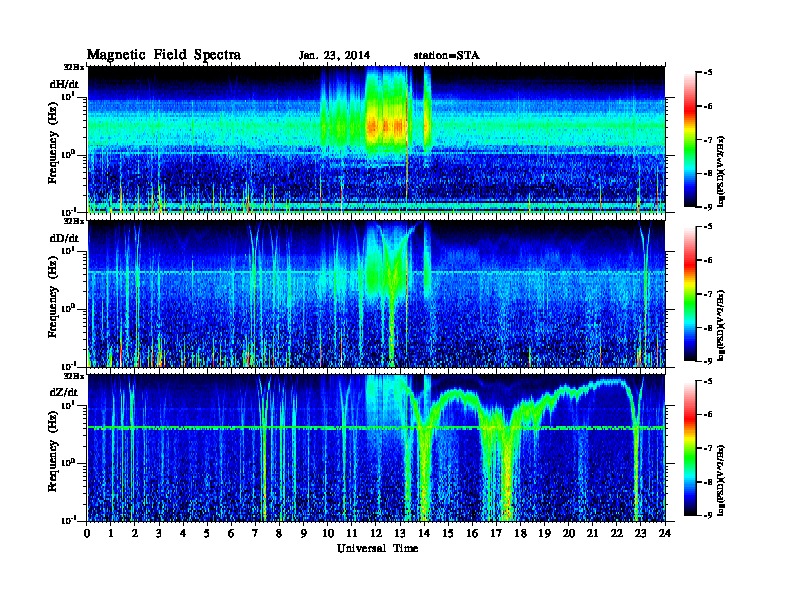Click the log(PSD) label beside dH/dt colorbar

722,171
